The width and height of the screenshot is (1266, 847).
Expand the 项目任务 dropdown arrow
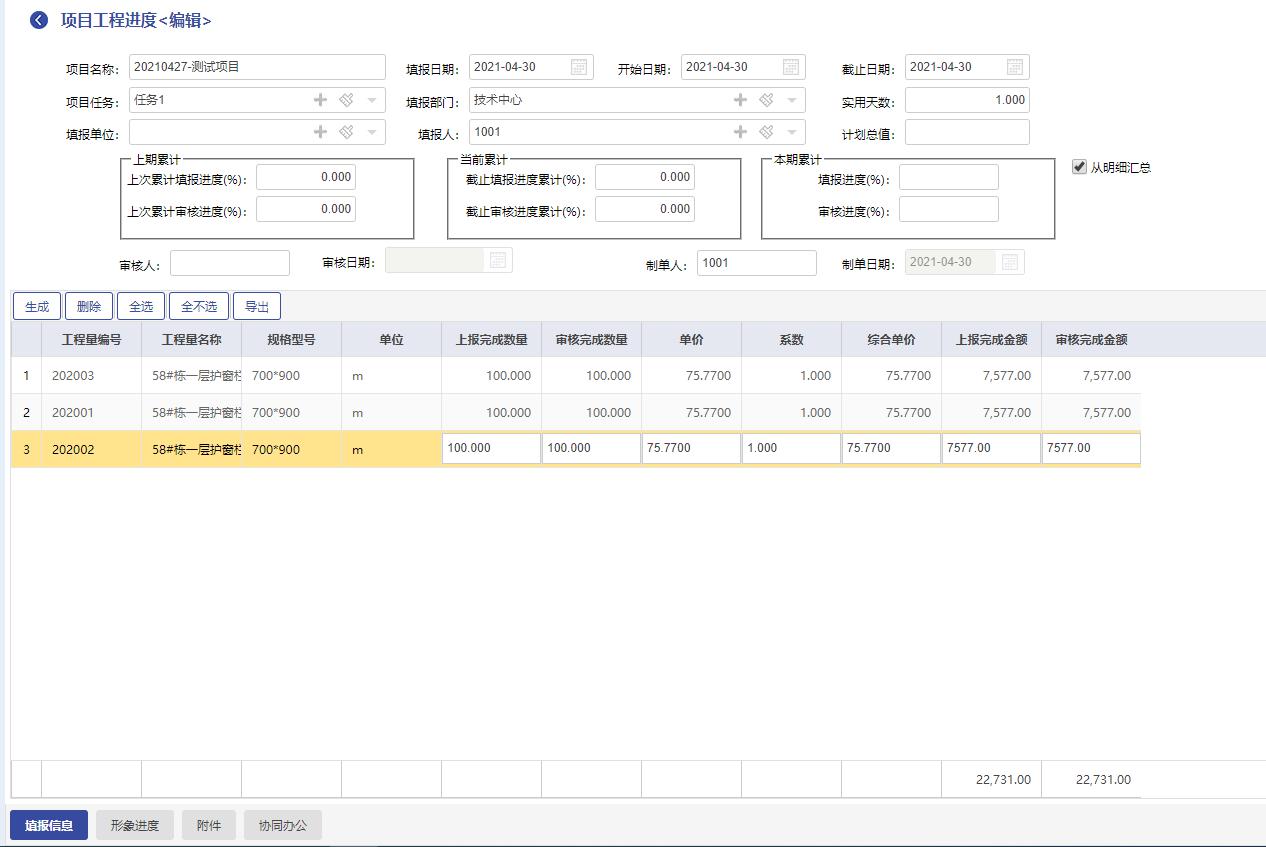coord(371,100)
